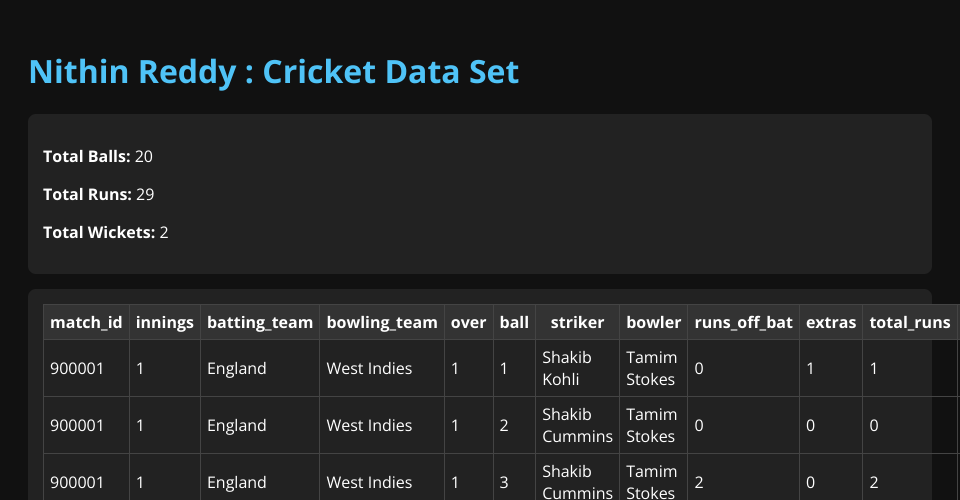Click the Total Balls statistic line

(98, 156)
